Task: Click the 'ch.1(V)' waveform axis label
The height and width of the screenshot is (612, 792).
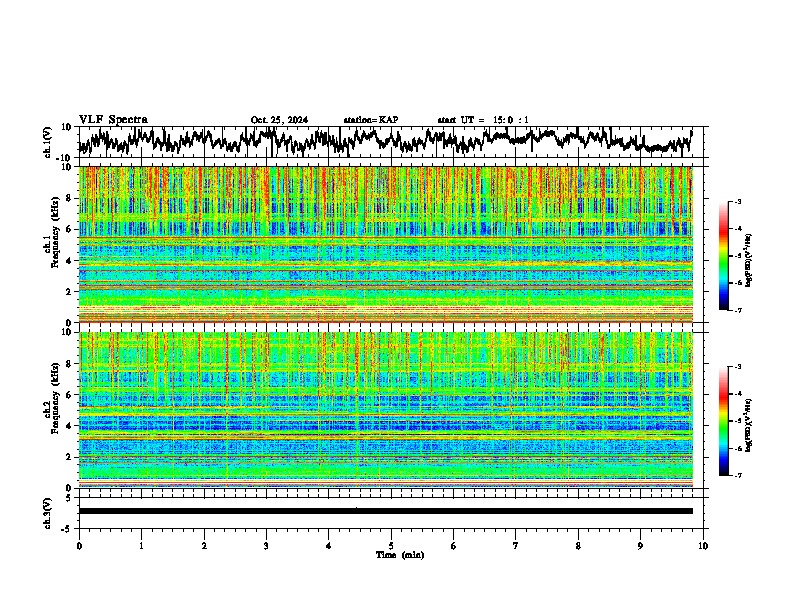Action: (x=48, y=141)
